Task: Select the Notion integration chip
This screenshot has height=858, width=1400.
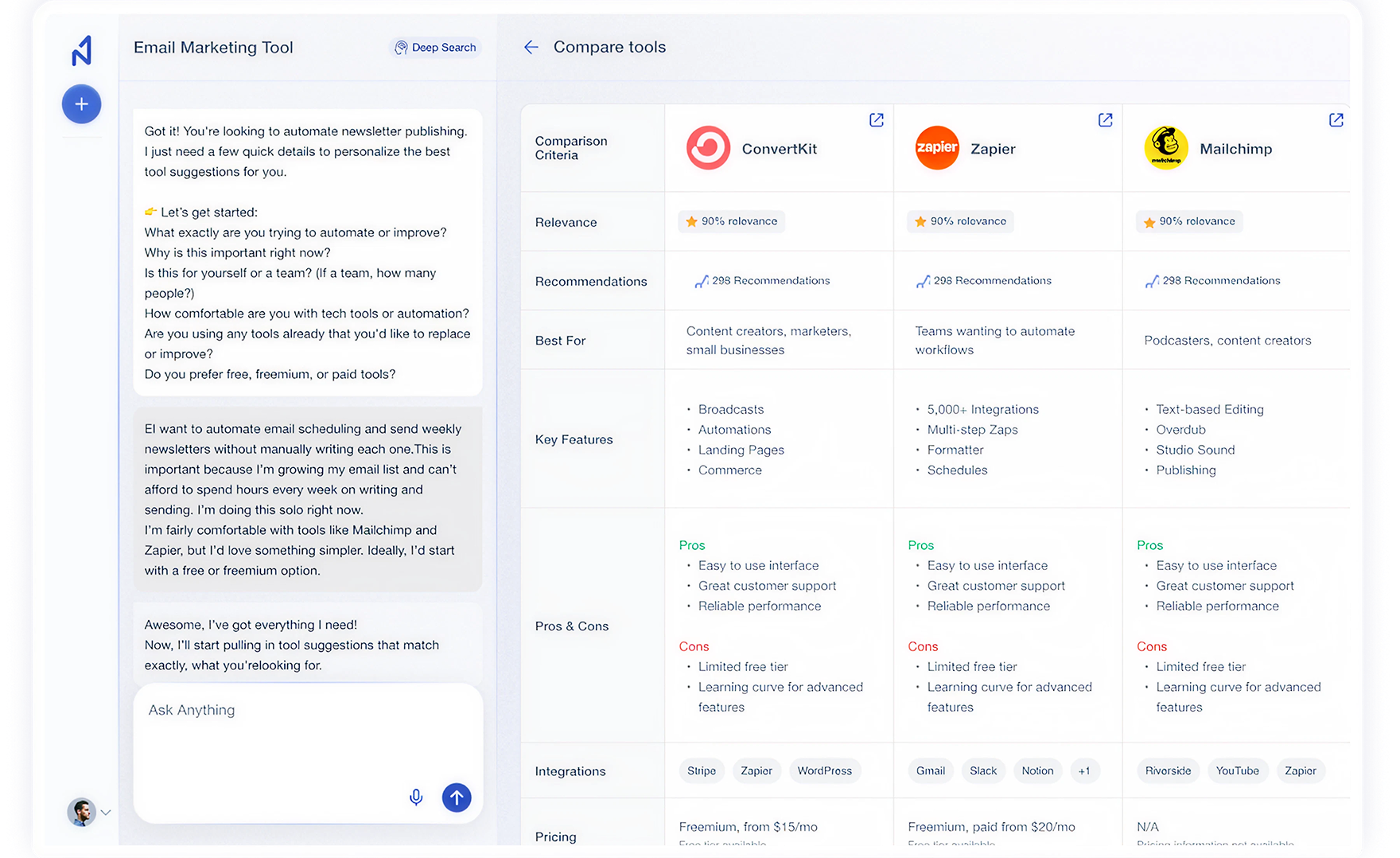Action: (x=1037, y=770)
